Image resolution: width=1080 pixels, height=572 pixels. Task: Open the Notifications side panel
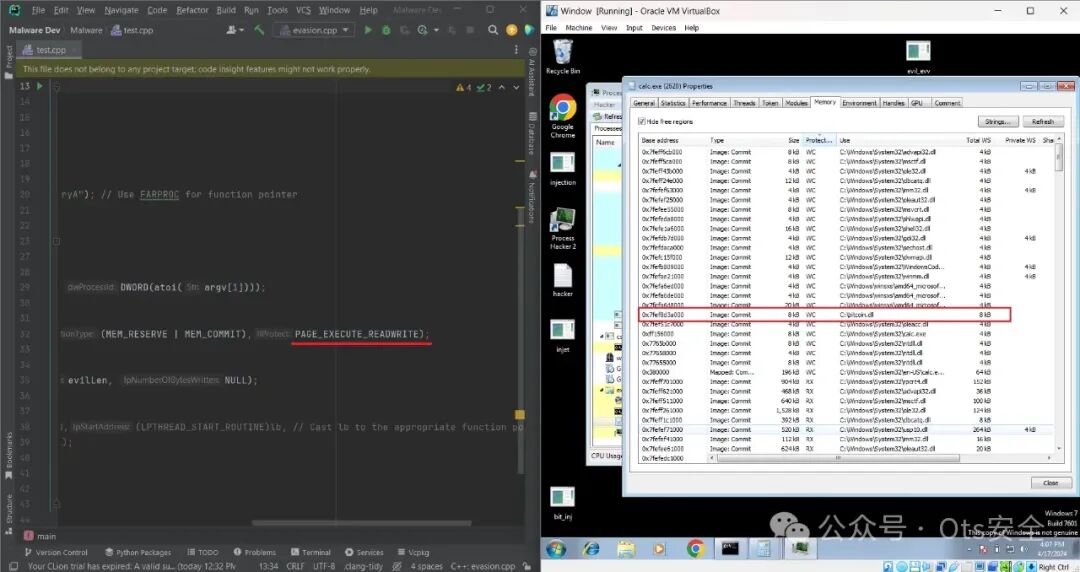click(x=532, y=196)
